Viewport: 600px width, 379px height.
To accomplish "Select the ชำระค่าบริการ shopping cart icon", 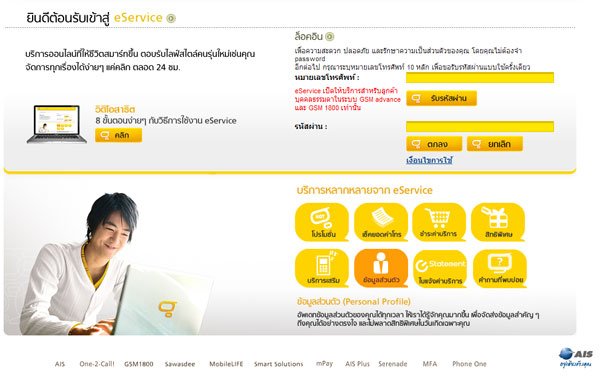I will [x=439, y=222].
